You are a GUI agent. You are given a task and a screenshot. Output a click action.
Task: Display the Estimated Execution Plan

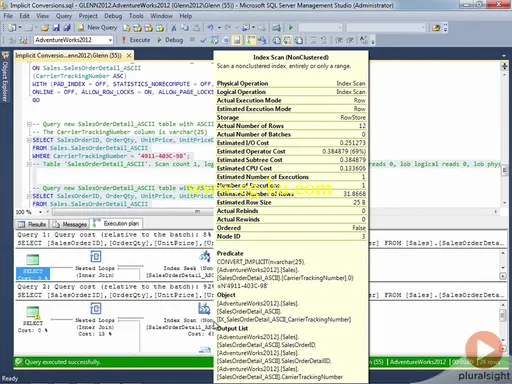pyautogui.click(x=214, y=40)
